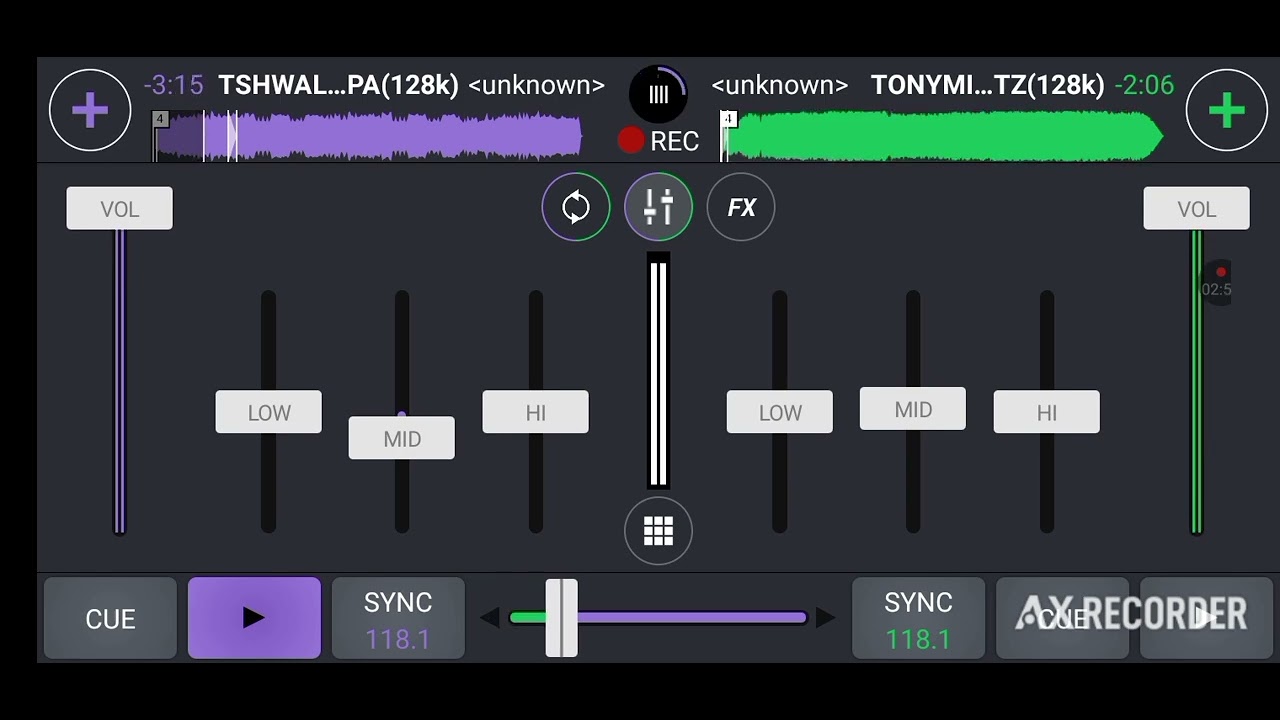Open the loop panel with circular arrows icon

(x=576, y=207)
